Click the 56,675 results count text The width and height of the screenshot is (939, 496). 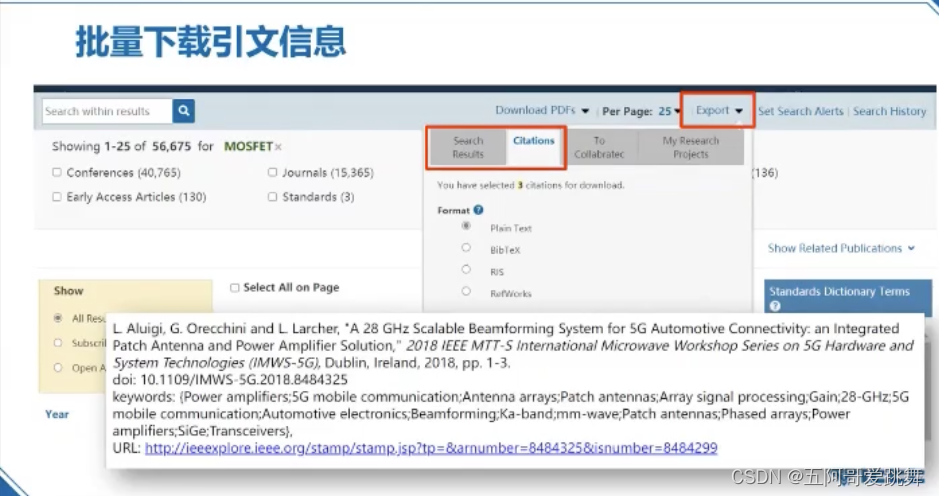pos(171,146)
